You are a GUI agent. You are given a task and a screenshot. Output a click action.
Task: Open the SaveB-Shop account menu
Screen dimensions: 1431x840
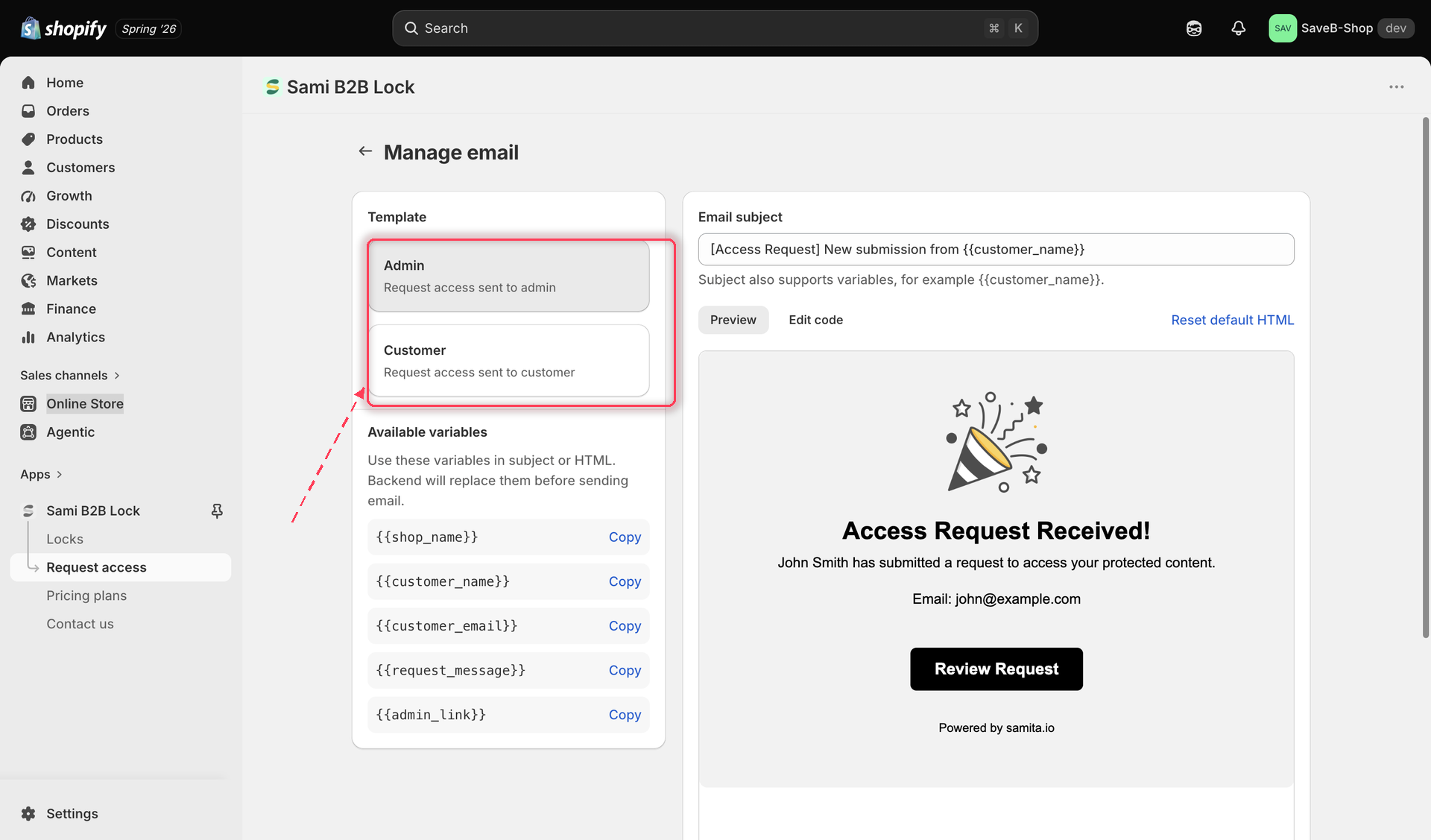(1342, 28)
